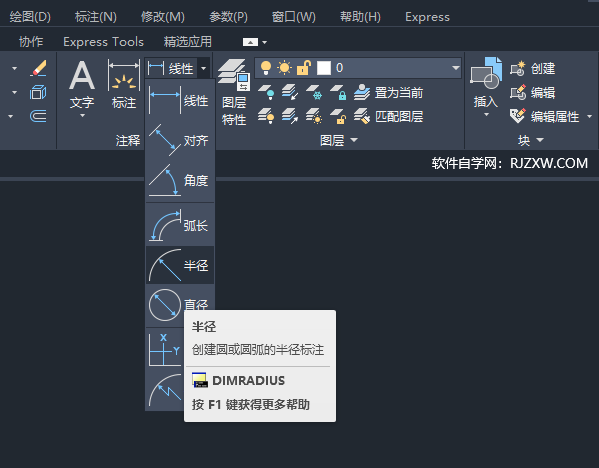Choose the Angular (角度) dimension tool
The width and height of the screenshot is (599, 468).
point(180,180)
